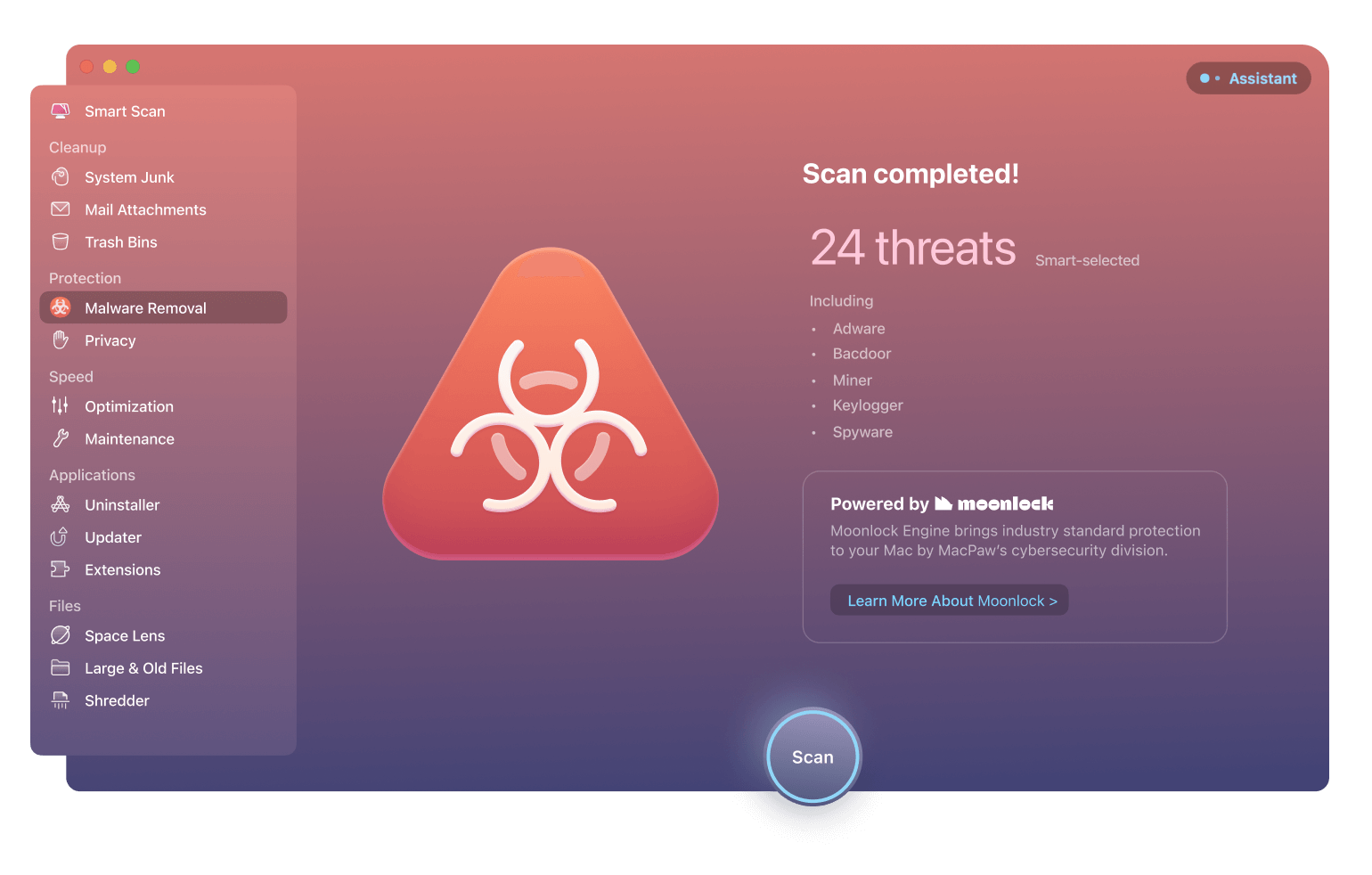1372x875 pixels.
Task: Open Smart Scan via its monitor icon
Action: pyautogui.click(x=61, y=110)
